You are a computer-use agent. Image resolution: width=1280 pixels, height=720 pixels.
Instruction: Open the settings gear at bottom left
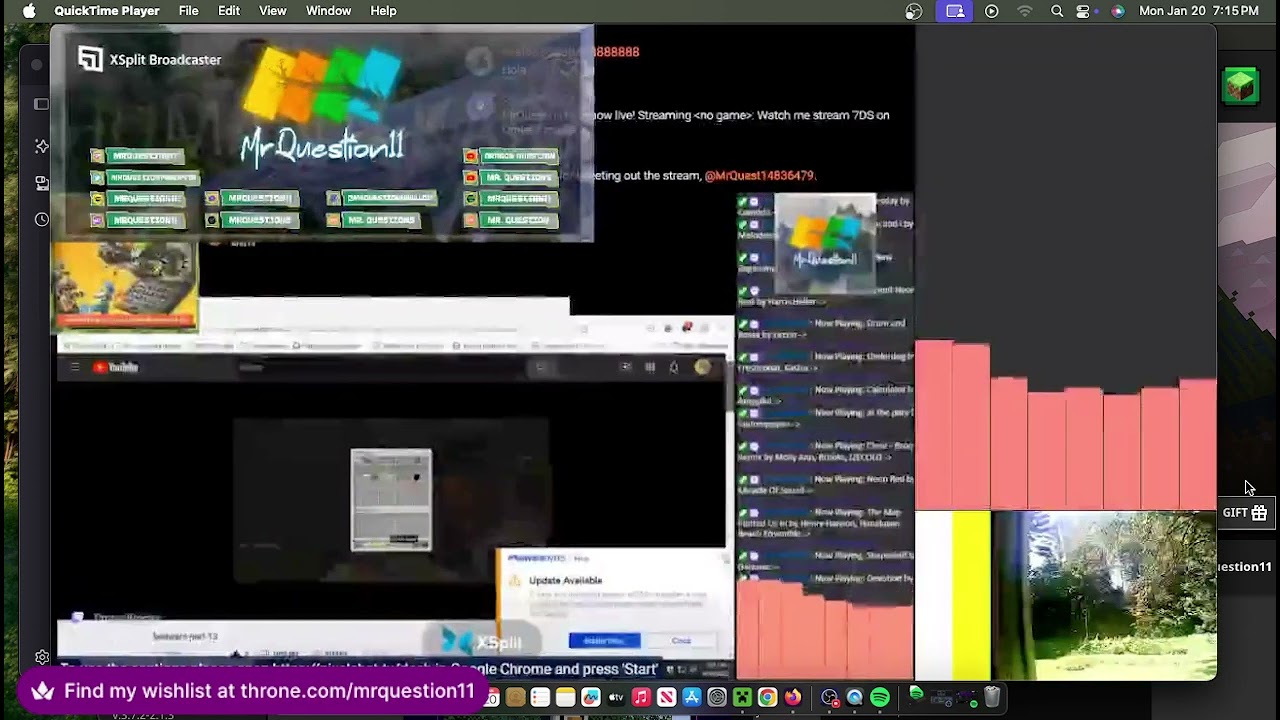[42, 657]
